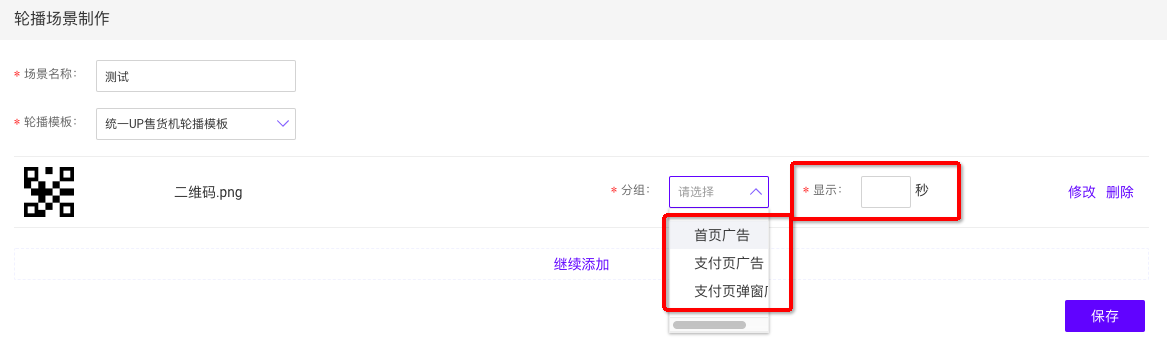
Task: Click the 删除 link for 二维码.png
Action: 1120,192
